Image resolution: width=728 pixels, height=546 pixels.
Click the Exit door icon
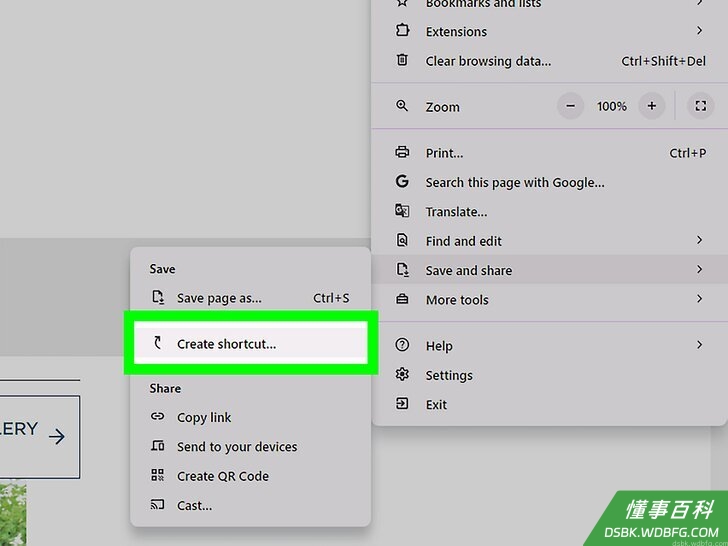click(x=402, y=403)
